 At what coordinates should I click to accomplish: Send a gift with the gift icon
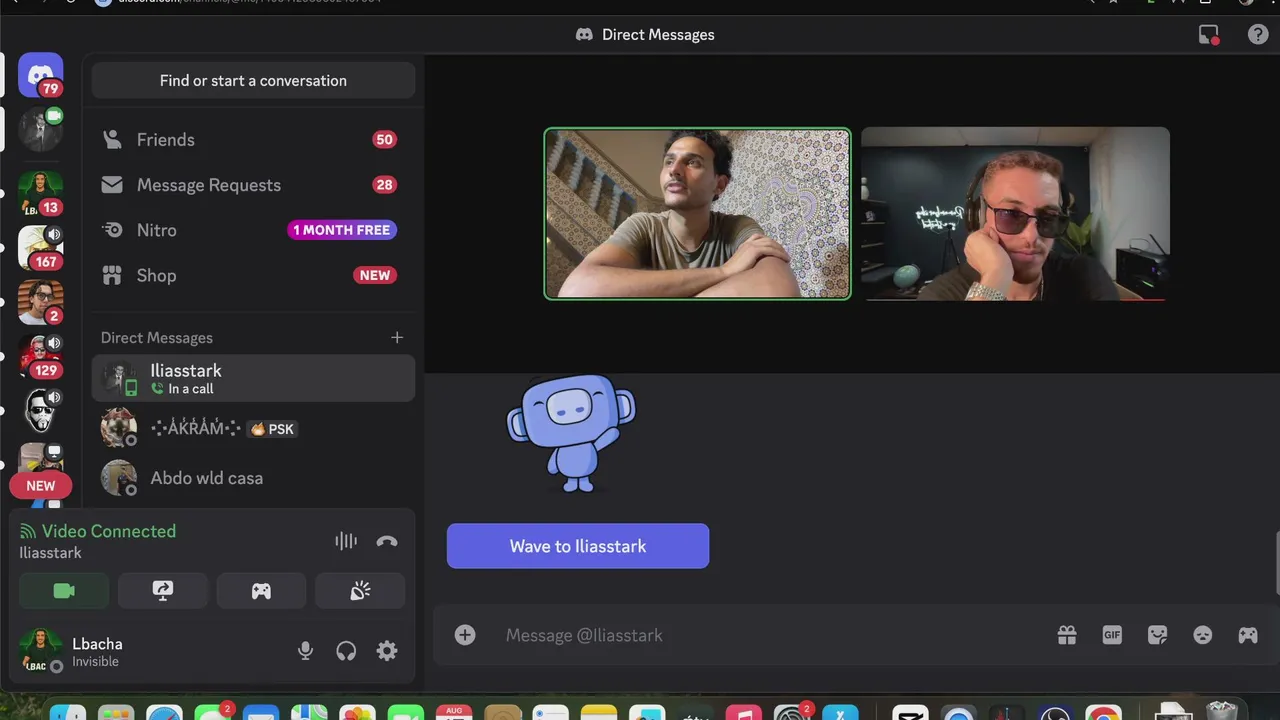tap(1067, 635)
